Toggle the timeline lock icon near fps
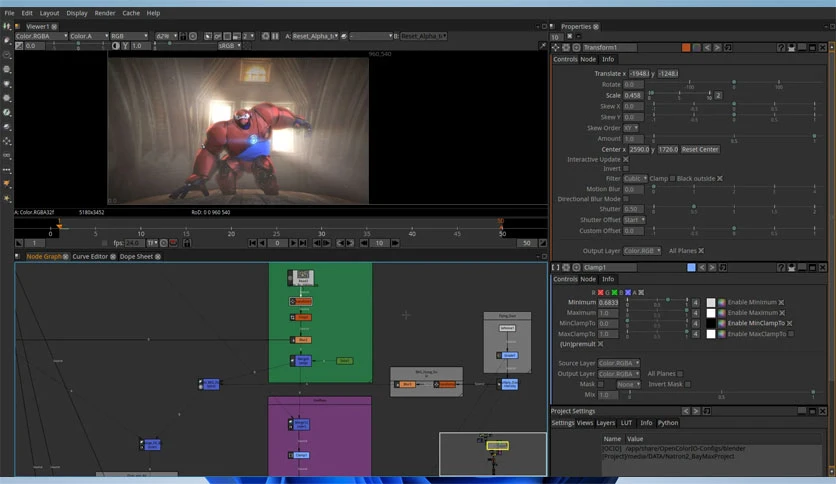The width and height of the screenshot is (836, 484). pos(187,243)
